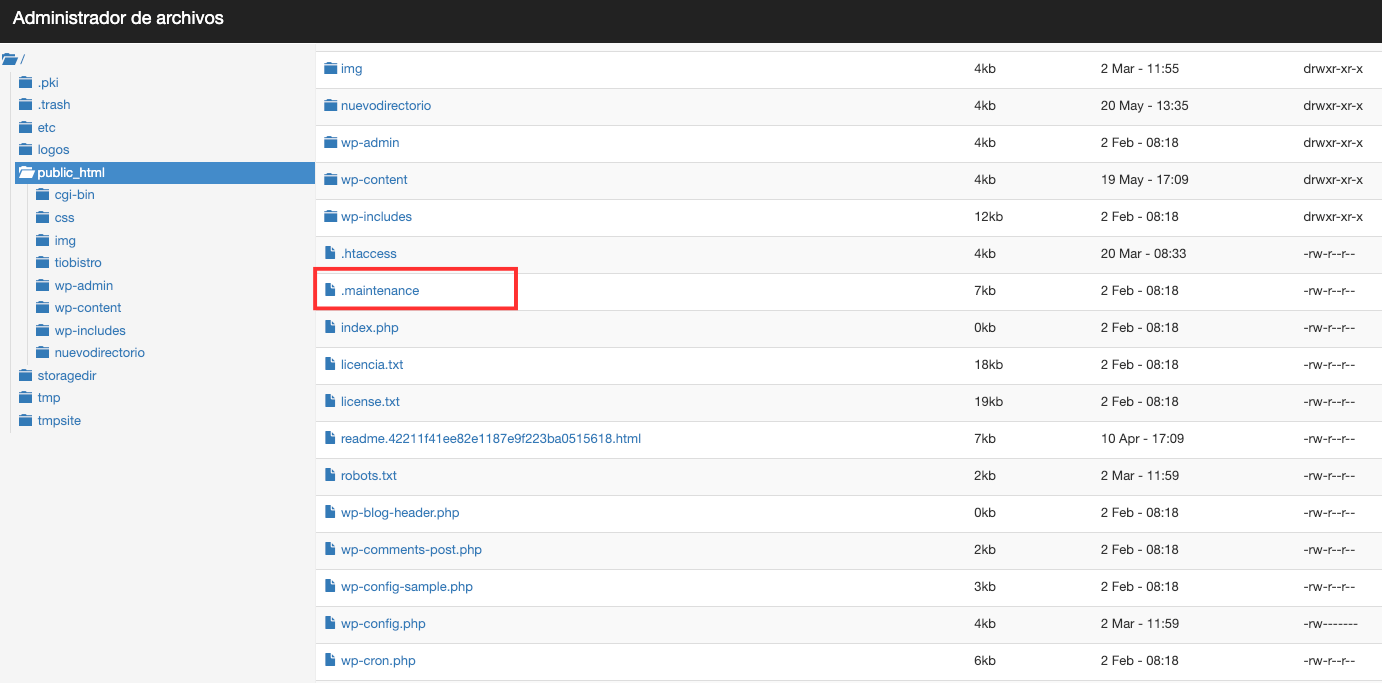This screenshot has height=683, width=1382.
Task: Open the licencia.txt file
Action: (371, 365)
